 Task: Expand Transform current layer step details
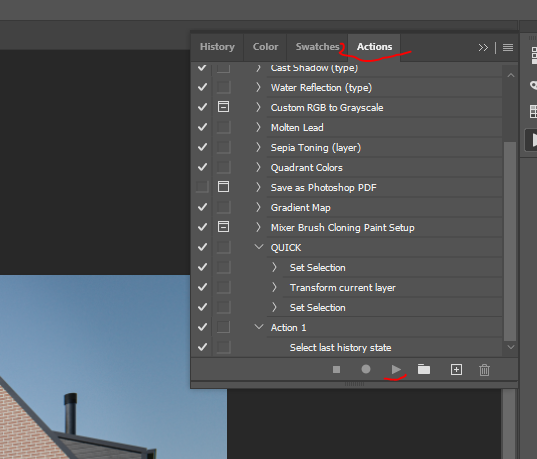[274, 287]
